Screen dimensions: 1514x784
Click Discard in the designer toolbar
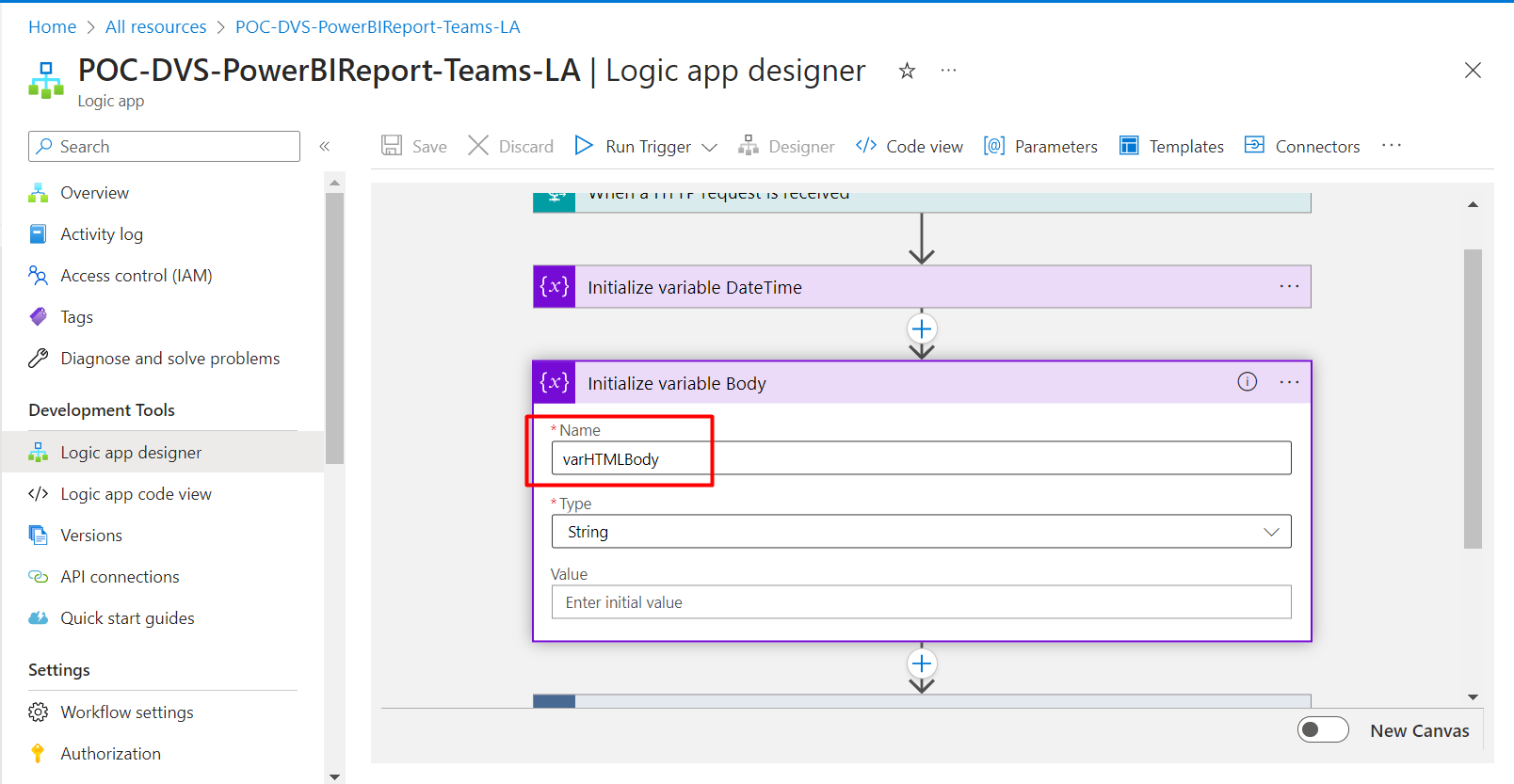click(511, 146)
